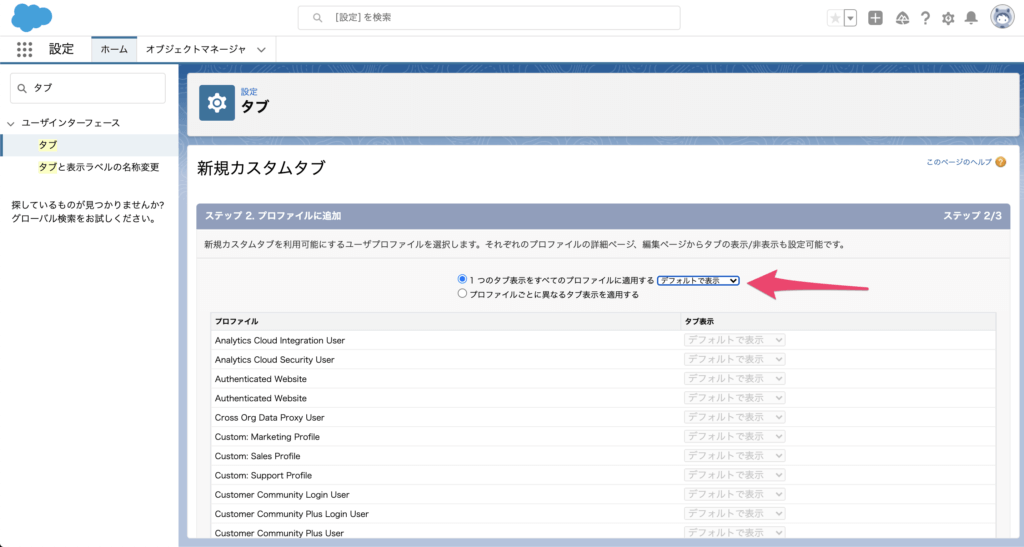1024x547 pixels.
Task: Open the user avatar profile menu
Action: pos(1002,18)
